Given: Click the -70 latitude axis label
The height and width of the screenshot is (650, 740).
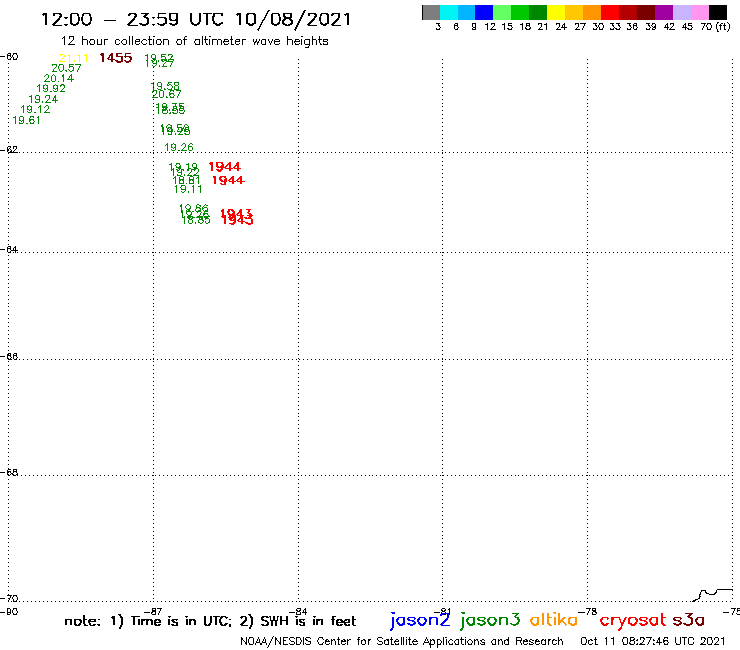Looking at the screenshot, I should click(x=9, y=599).
